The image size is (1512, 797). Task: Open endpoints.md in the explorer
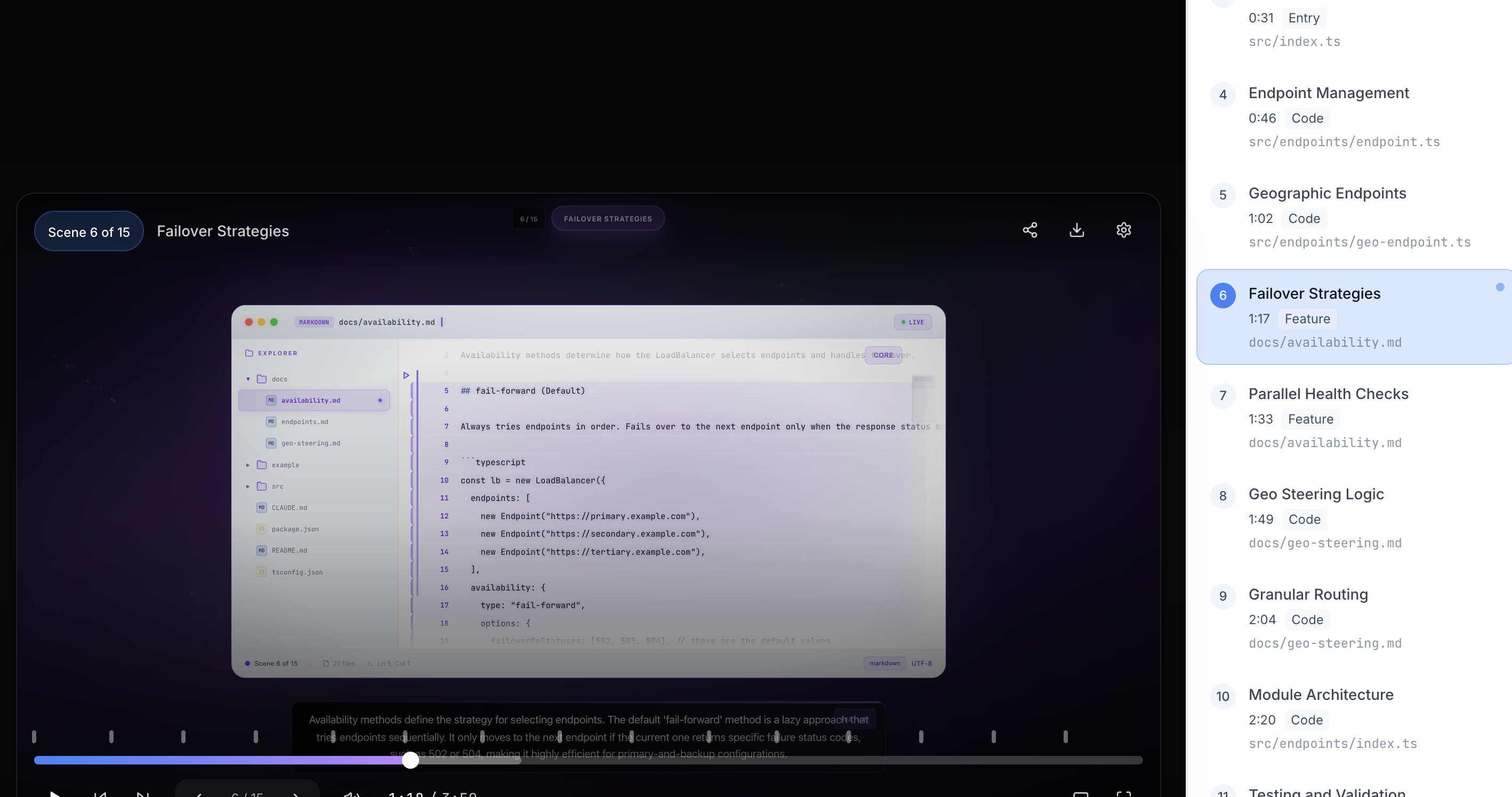304,421
